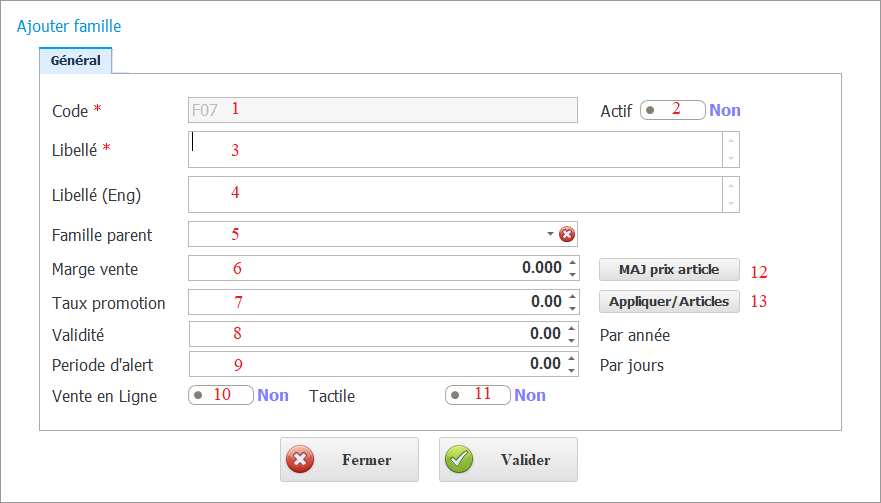Click the green checkmark icon on Valider
Image resolution: width=881 pixels, height=503 pixels.
(x=459, y=460)
